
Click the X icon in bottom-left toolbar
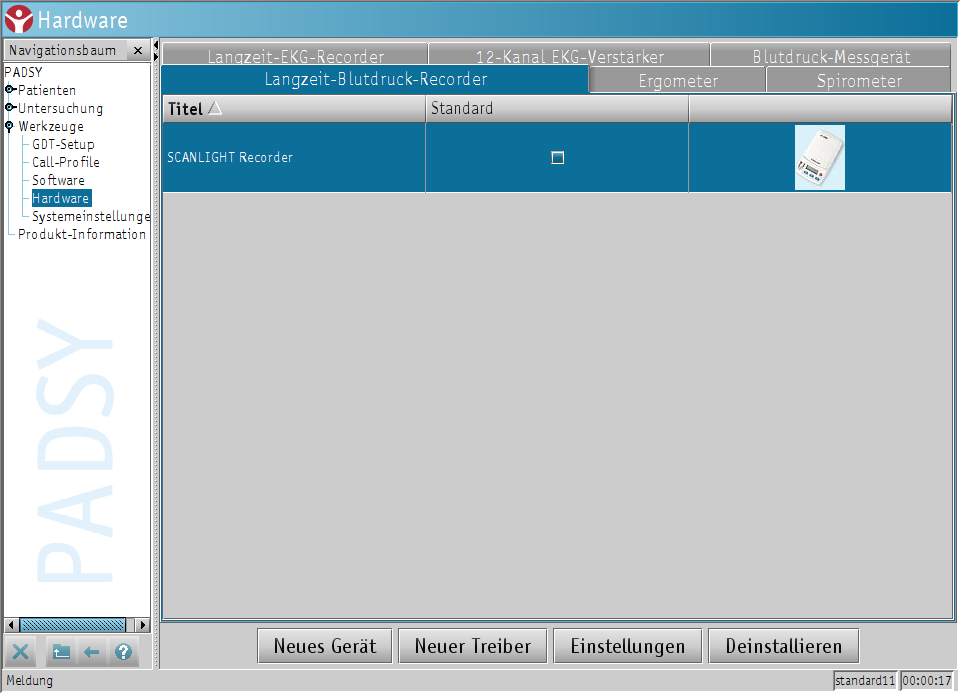(22, 653)
